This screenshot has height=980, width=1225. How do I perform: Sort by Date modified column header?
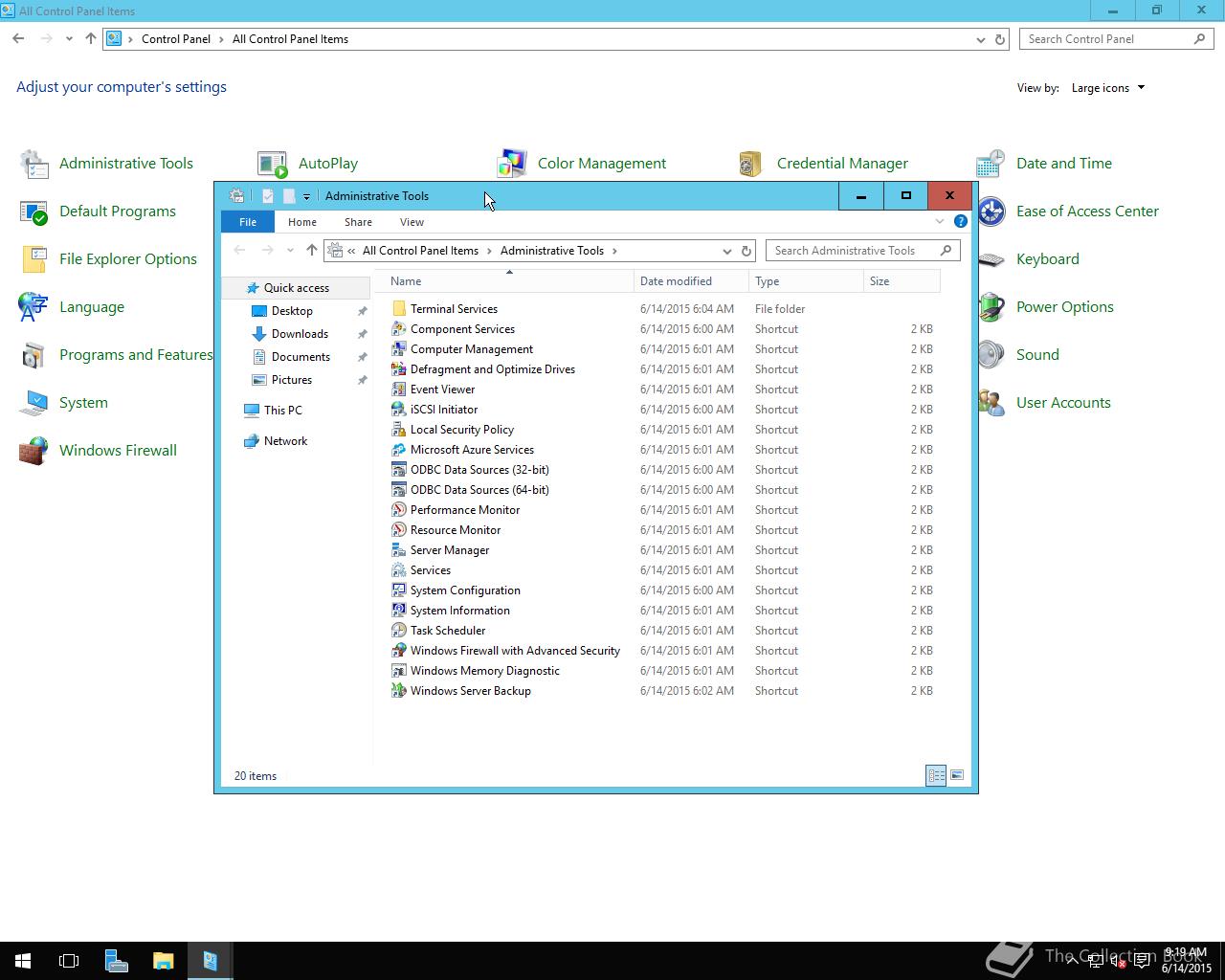[x=691, y=281]
